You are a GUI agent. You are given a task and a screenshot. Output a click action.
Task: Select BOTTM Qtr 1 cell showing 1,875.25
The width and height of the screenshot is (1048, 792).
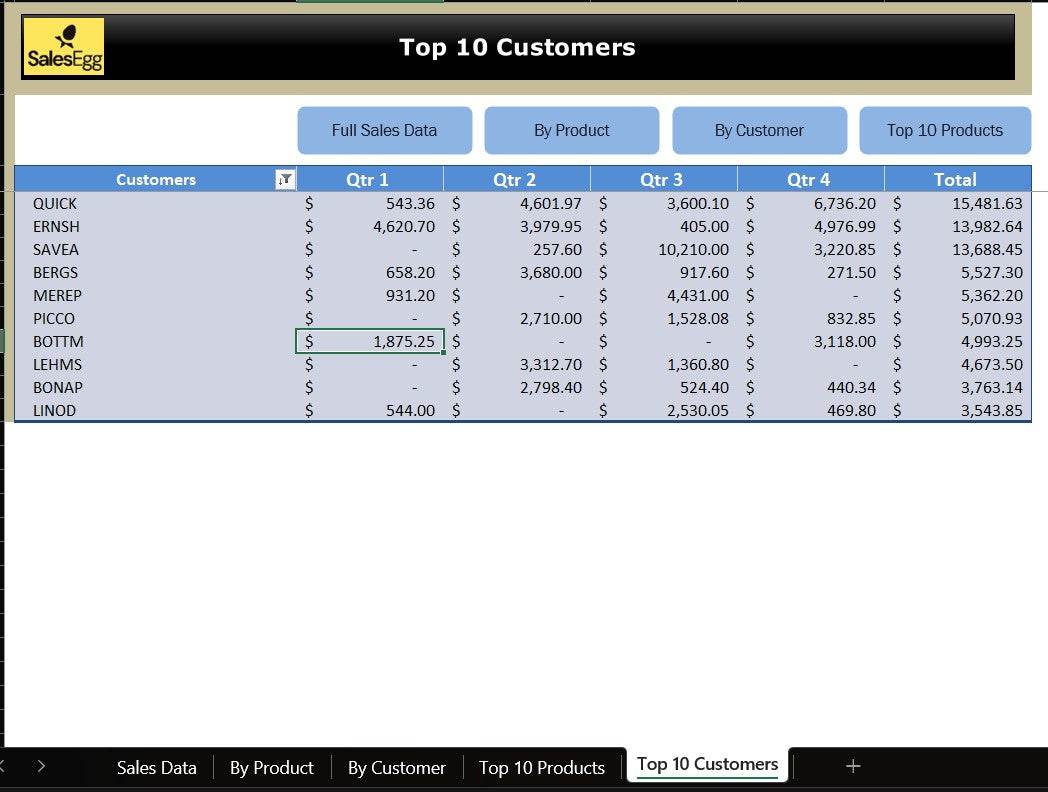pos(370,342)
